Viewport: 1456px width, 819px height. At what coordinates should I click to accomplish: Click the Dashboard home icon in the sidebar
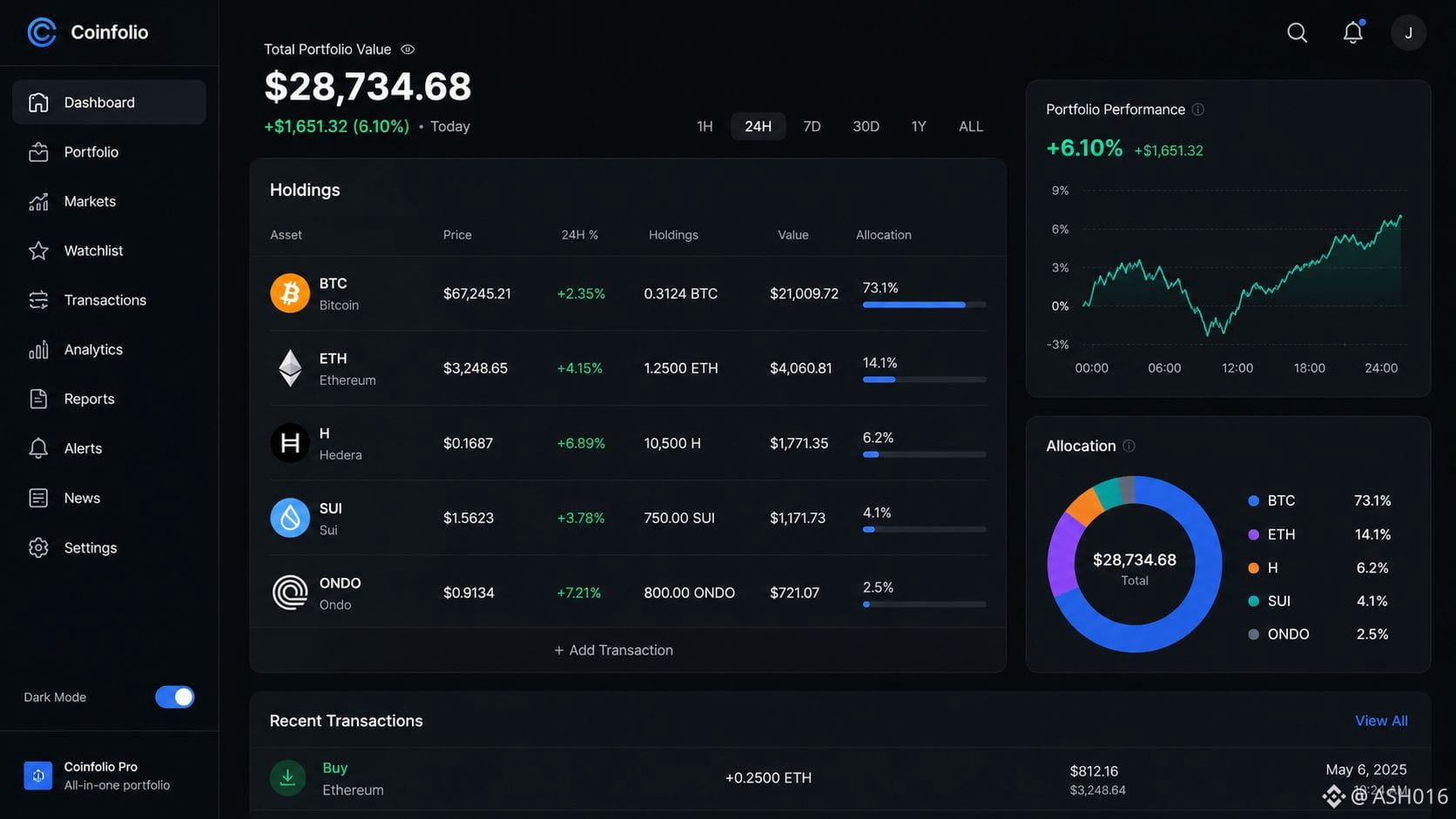pyautogui.click(x=38, y=103)
